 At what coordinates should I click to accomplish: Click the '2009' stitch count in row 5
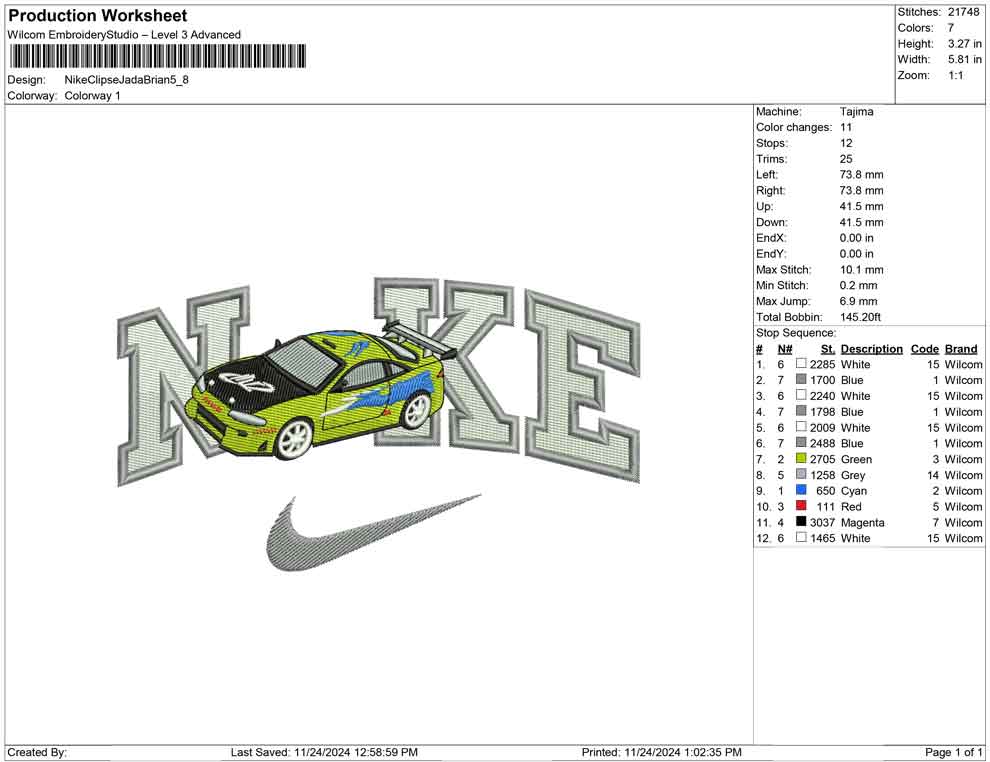823,427
